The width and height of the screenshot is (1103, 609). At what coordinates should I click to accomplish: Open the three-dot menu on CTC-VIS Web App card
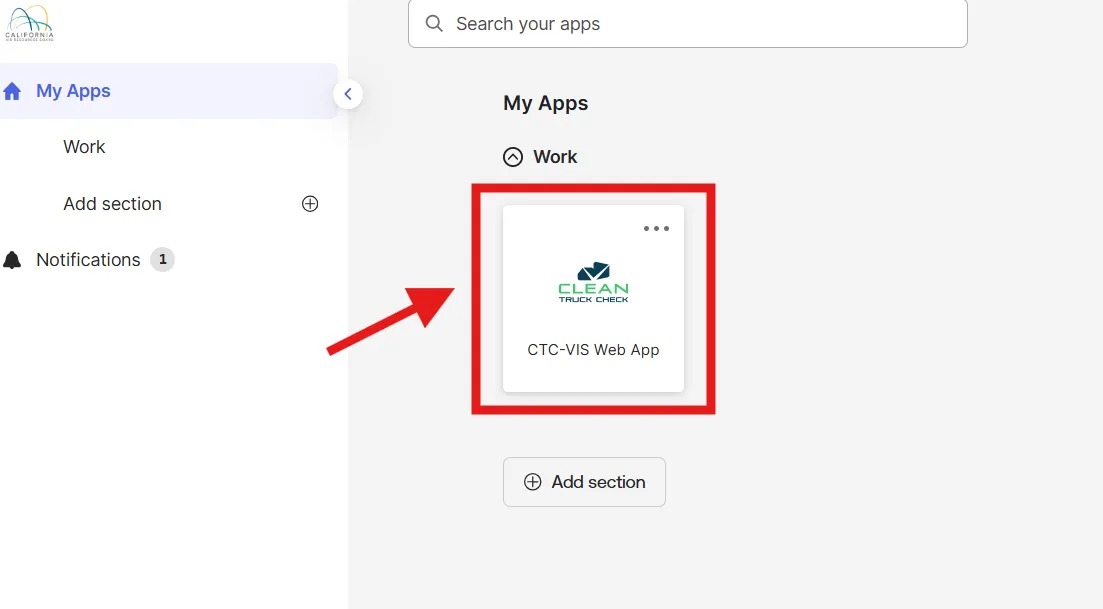[656, 229]
